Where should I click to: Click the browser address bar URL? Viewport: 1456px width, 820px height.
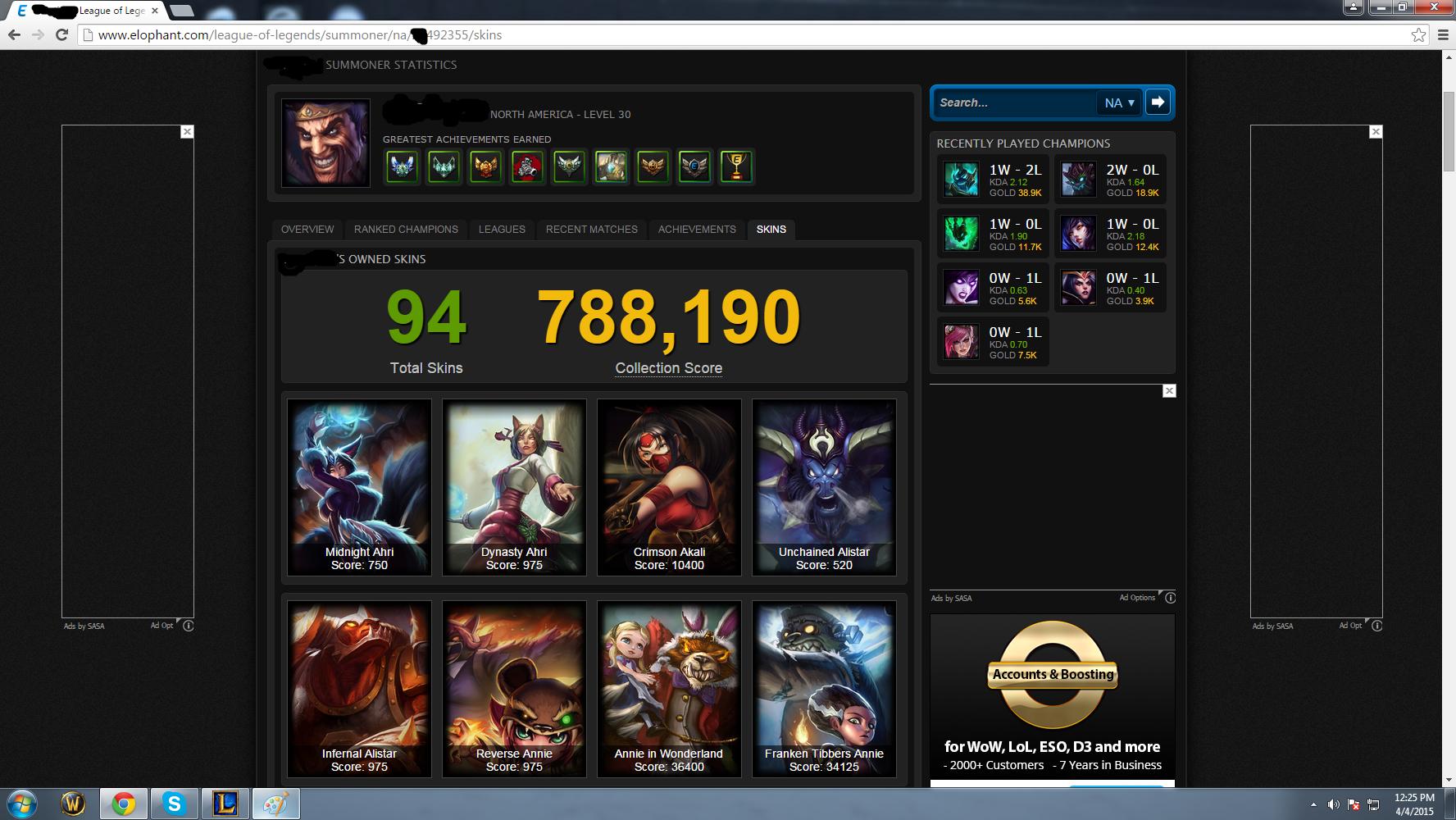(x=299, y=35)
